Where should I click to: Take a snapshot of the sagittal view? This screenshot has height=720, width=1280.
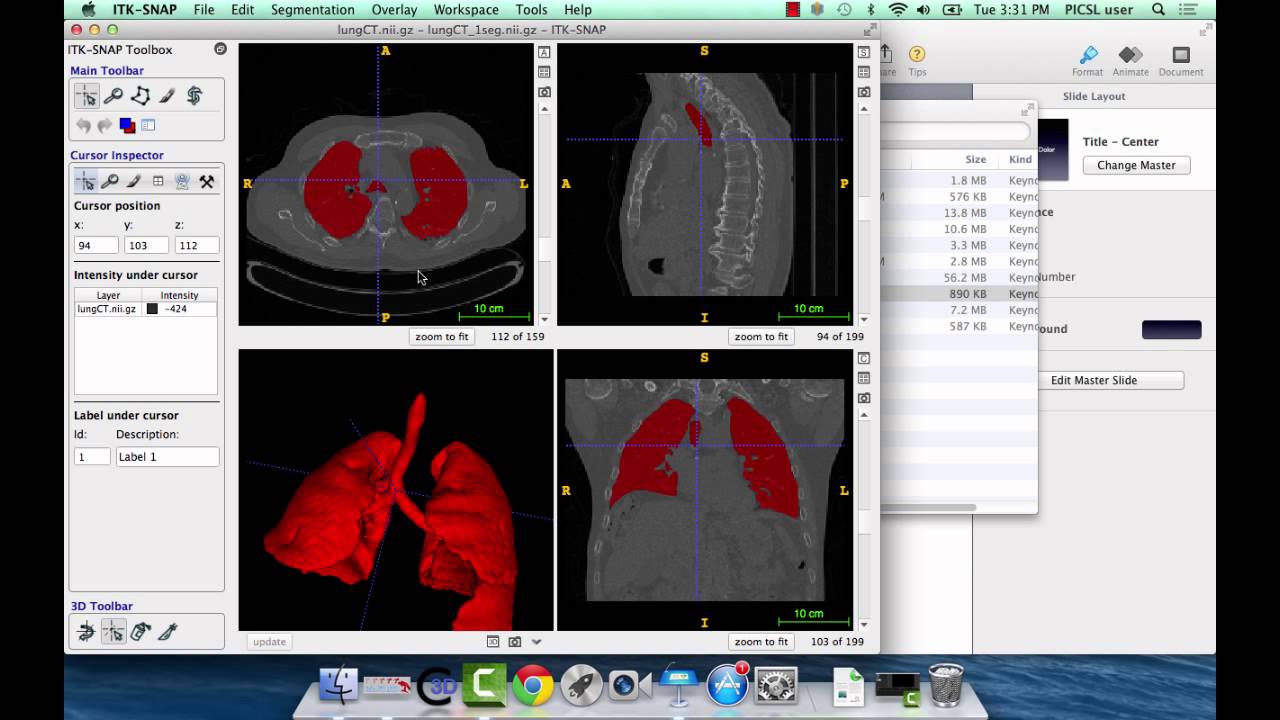click(x=864, y=92)
